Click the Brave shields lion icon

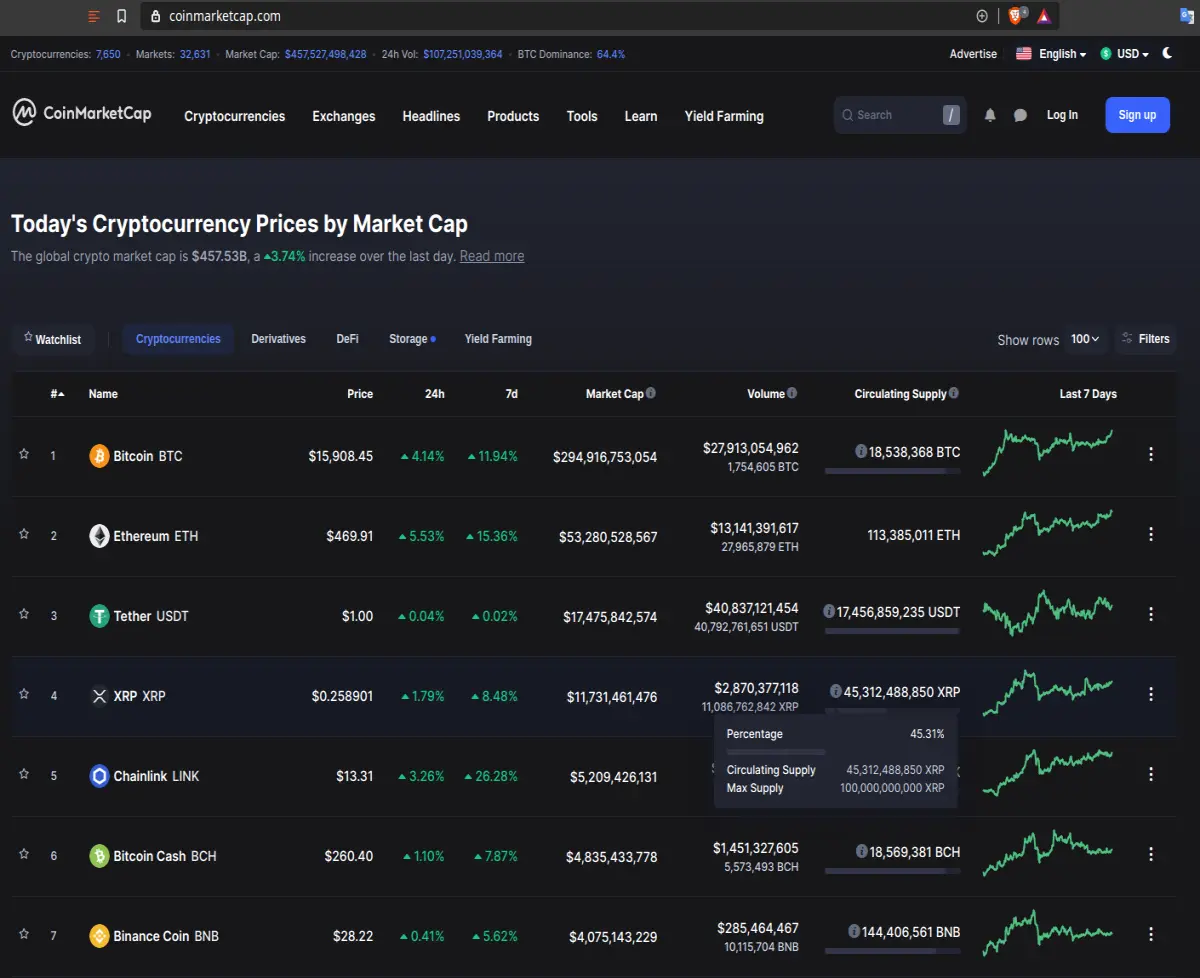point(1017,16)
